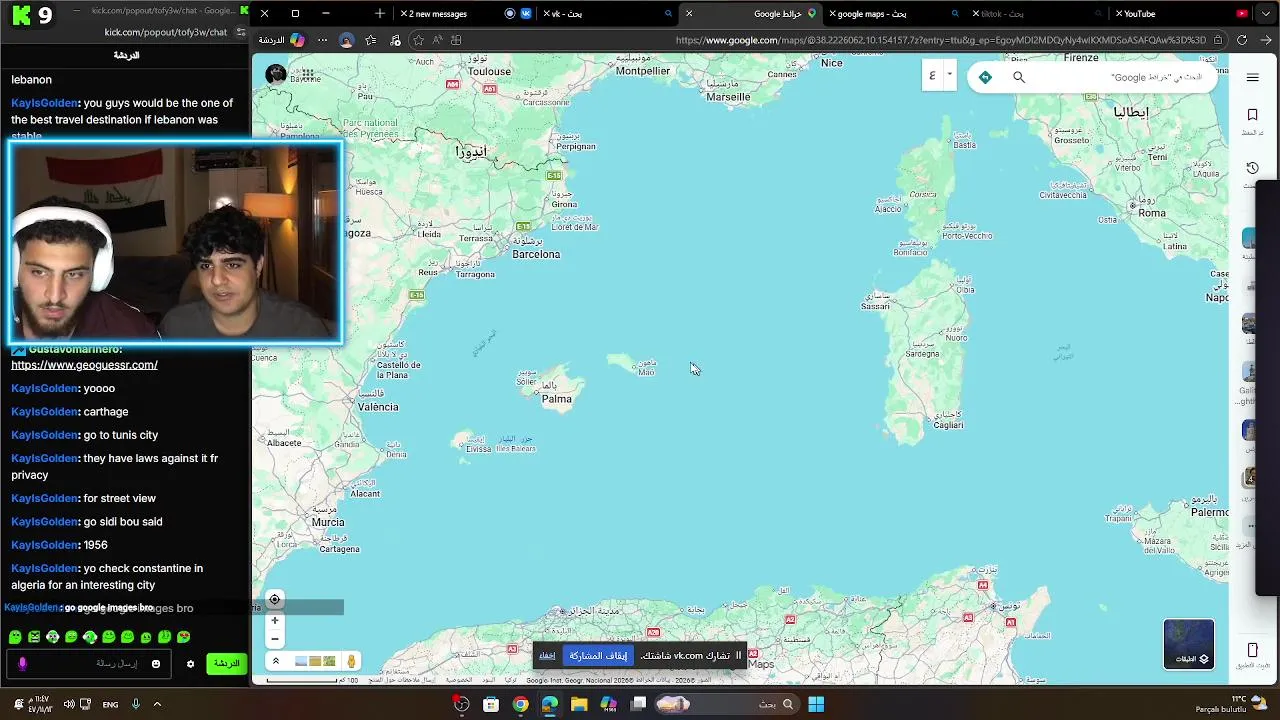Open Google Chrome from taskbar
The height and width of the screenshot is (720, 1280).
520,704
